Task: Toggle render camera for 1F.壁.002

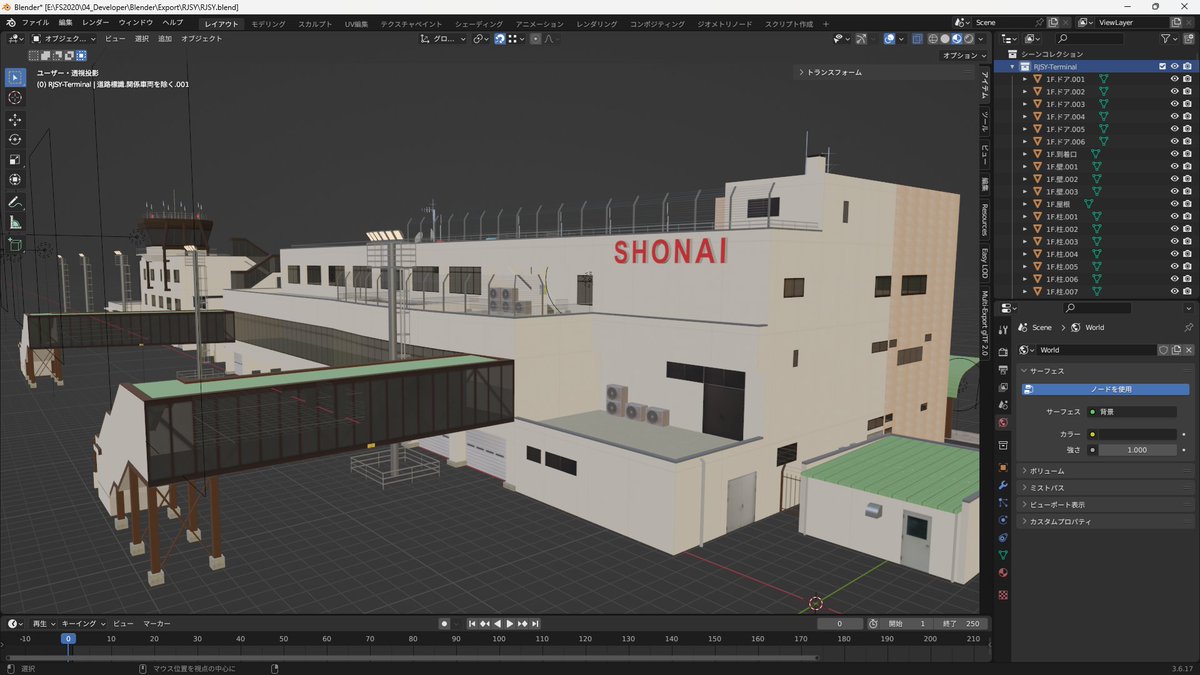Action: coord(1187,179)
